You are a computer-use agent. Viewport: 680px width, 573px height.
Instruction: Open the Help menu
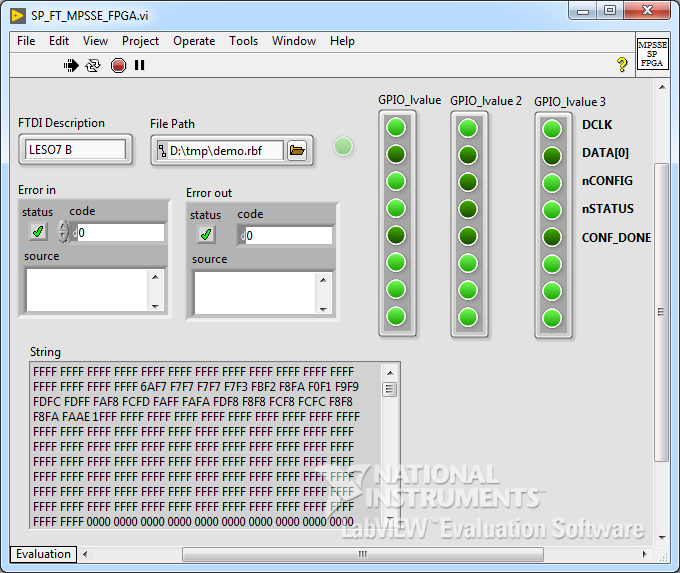click(x=342, y=41)
